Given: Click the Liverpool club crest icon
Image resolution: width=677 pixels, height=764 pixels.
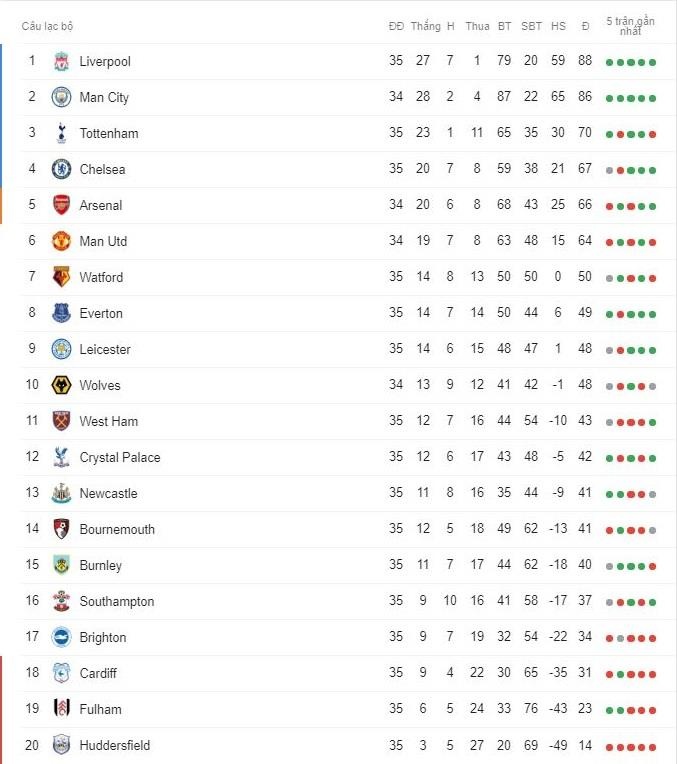Looking at the screenshot, I should [62, 61].
